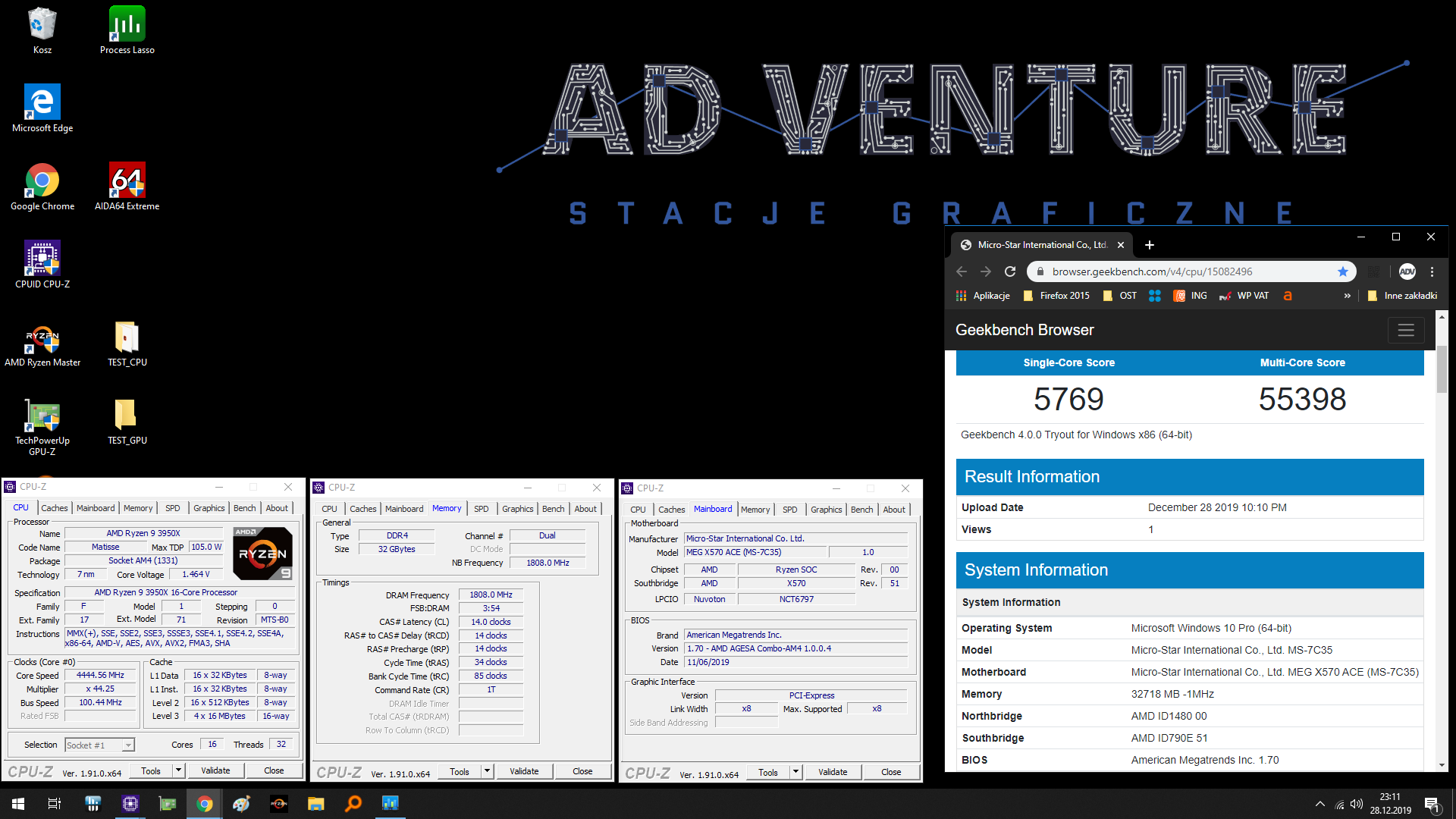Open Microsoft Edge desktop icon

click(42, 109)
